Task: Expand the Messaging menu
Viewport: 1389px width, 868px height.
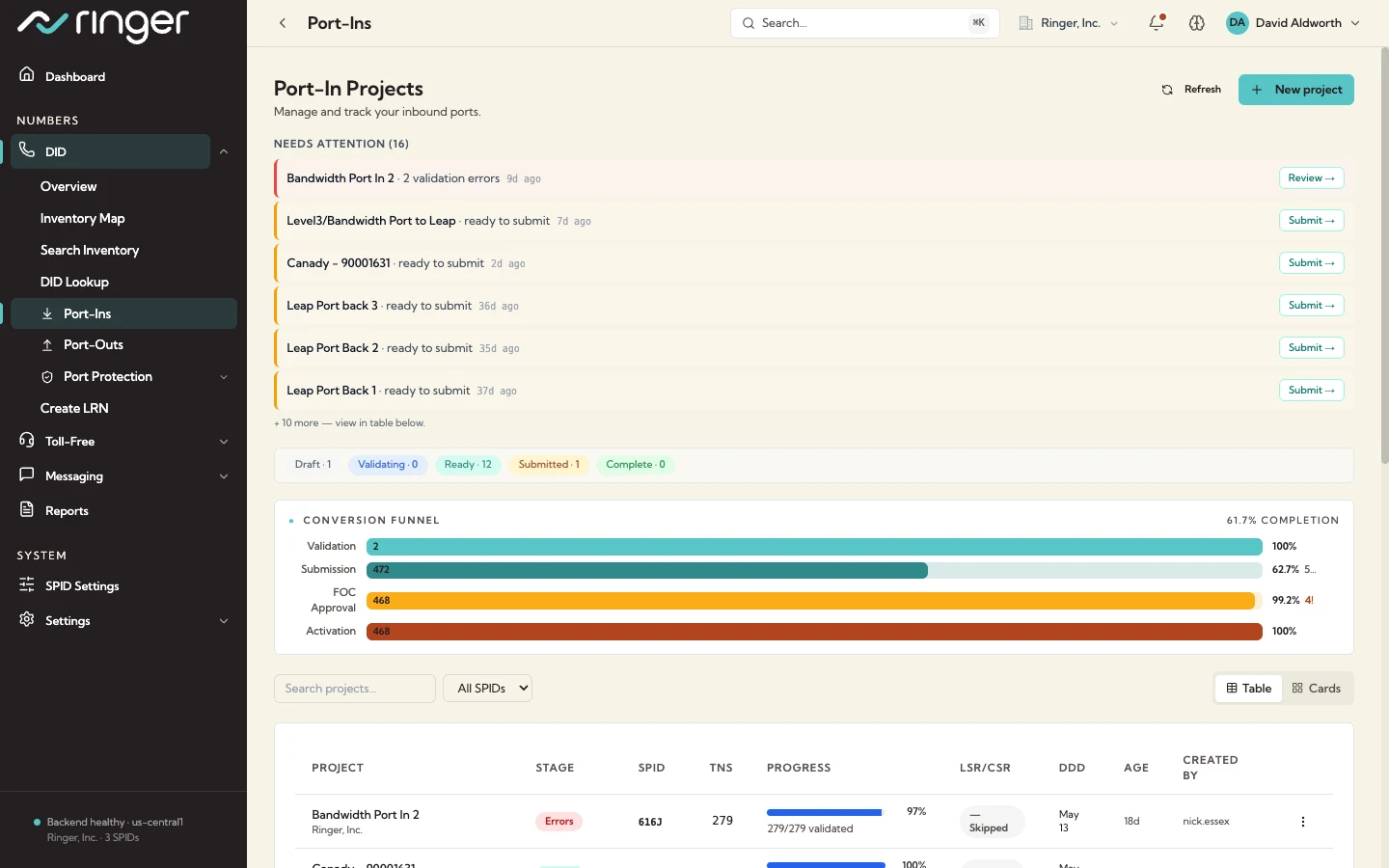Action: (x=224, y=476)
